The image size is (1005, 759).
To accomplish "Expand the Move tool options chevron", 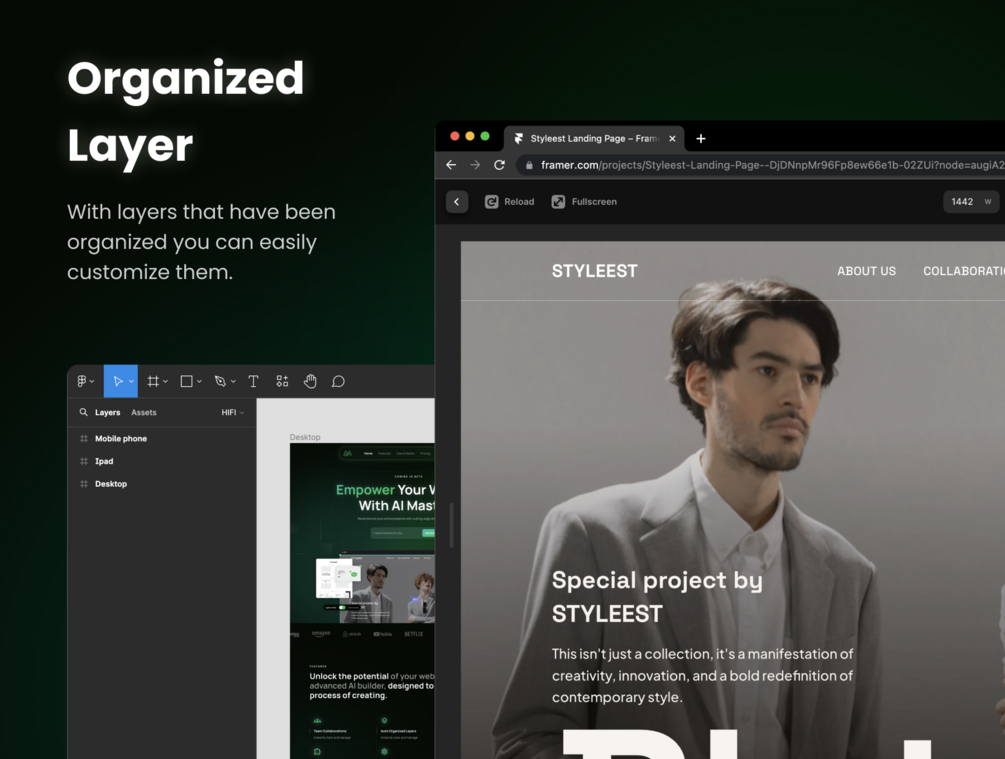I will coord(131,381).
